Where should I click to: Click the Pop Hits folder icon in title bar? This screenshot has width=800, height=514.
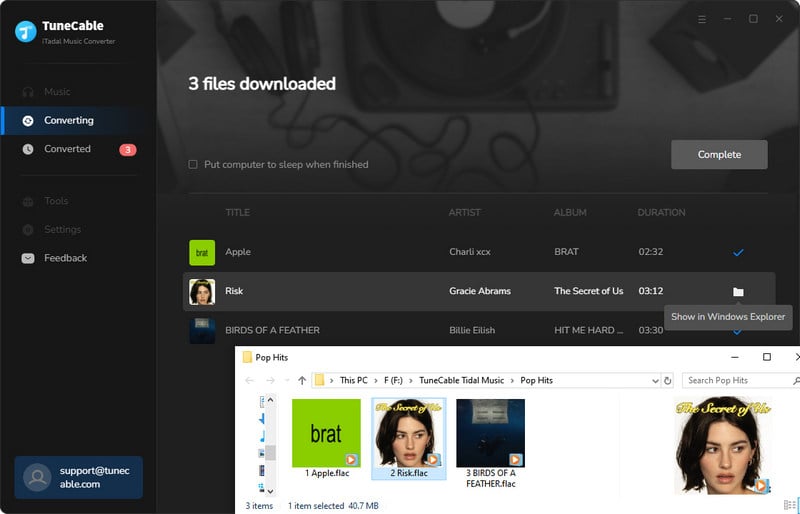pos(247,357)
